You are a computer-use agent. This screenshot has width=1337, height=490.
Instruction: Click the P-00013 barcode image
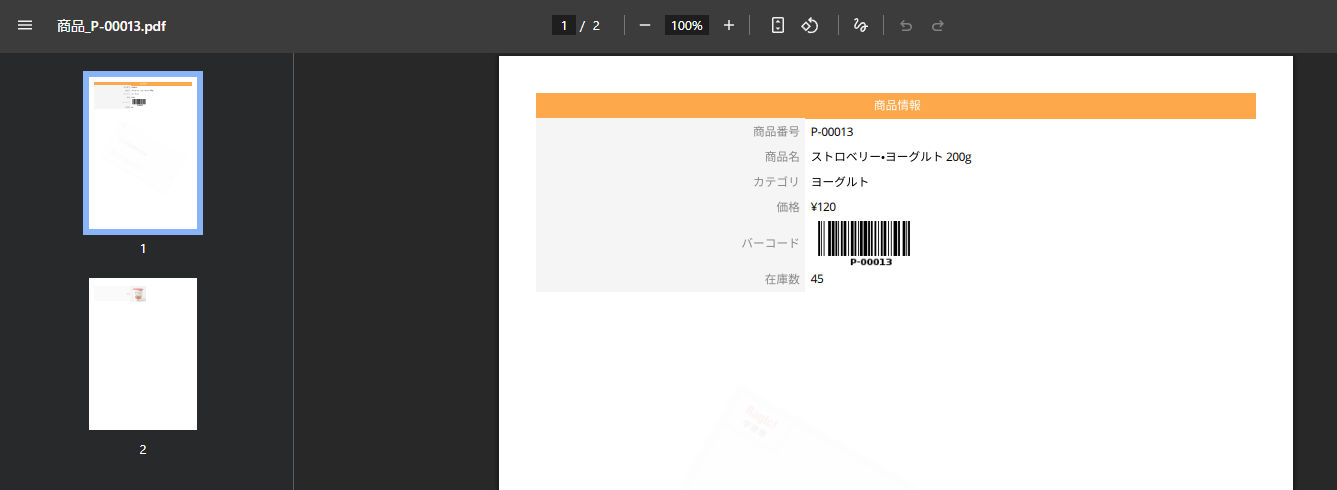pos(864,243)
